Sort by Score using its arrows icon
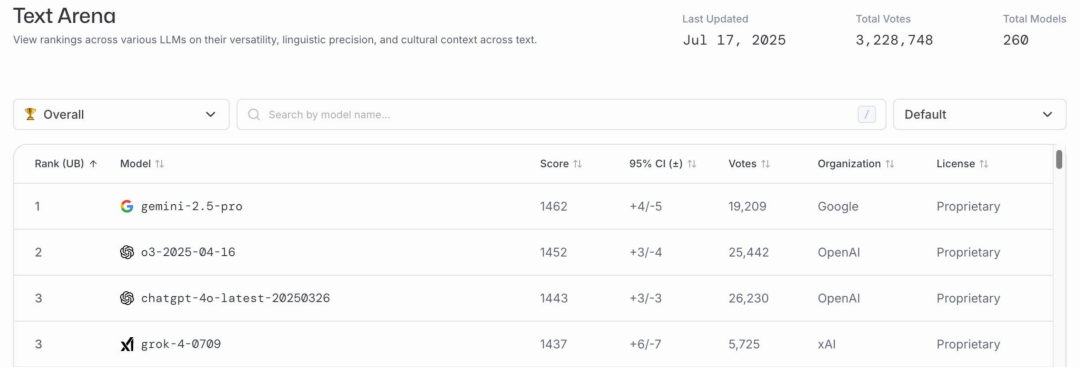Viewport: 1080px width, 367px height. pyautogui.click(x=578, y=164)
